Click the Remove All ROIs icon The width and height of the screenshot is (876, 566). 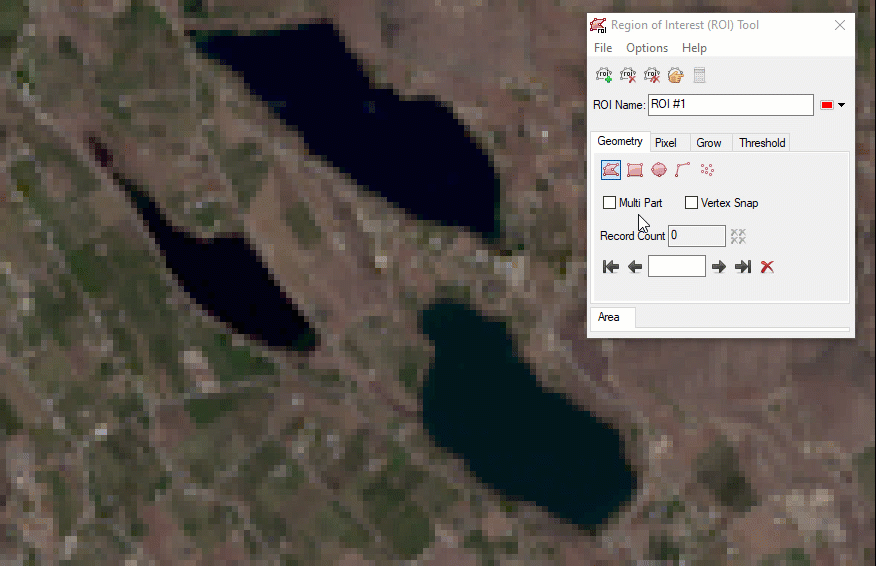[652, 76]
